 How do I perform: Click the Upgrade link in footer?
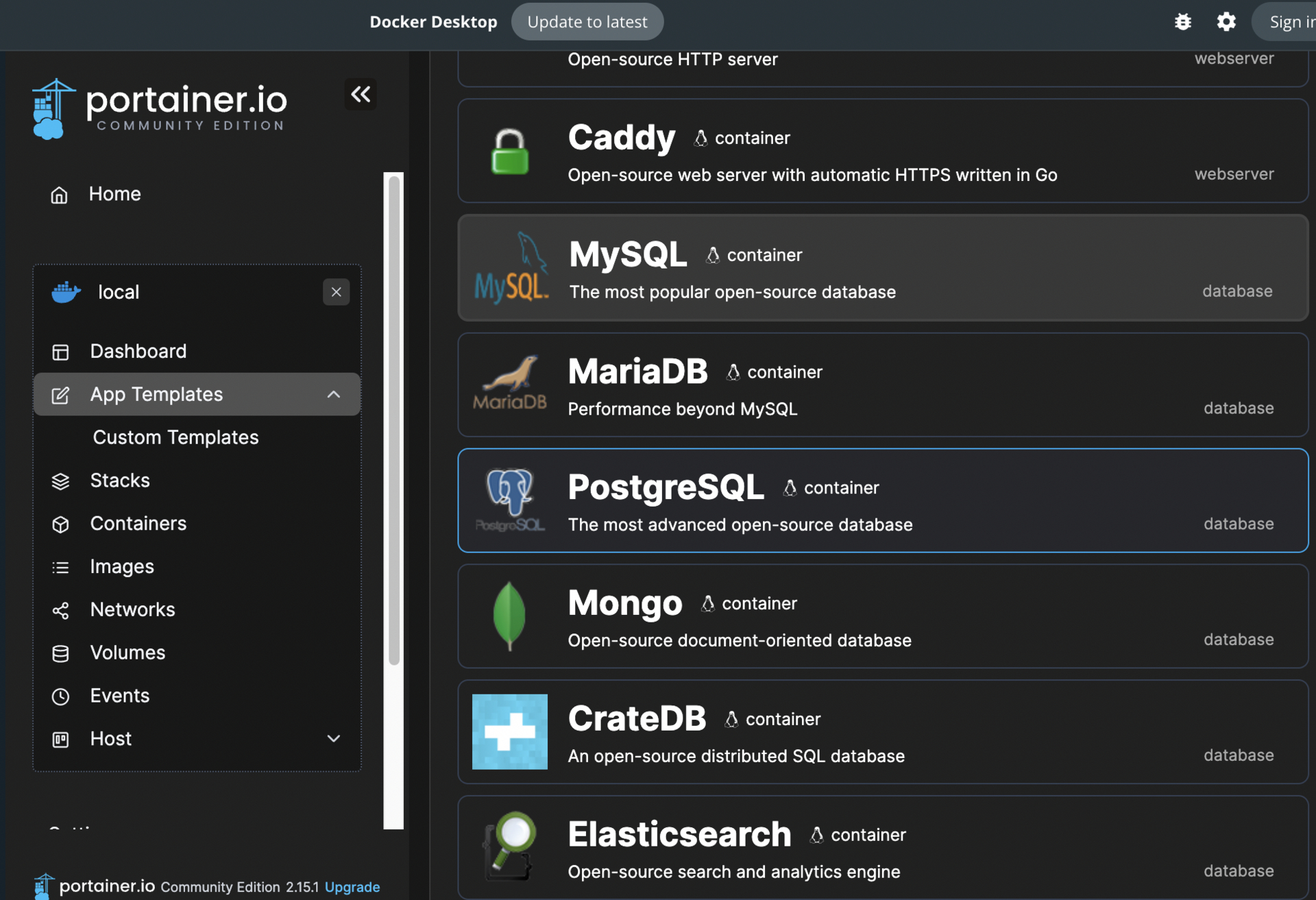click(x=352, y=887)
